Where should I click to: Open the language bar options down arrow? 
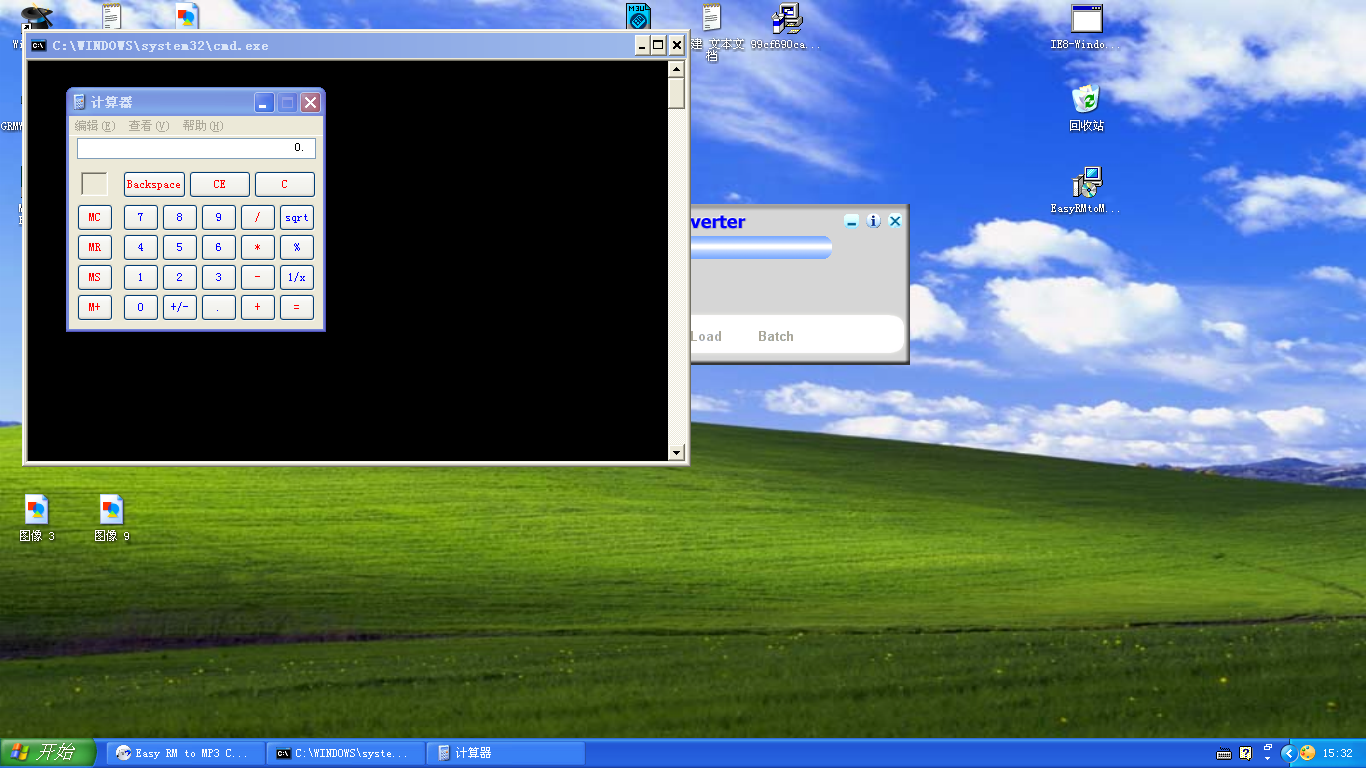(x=1267, y=759)
